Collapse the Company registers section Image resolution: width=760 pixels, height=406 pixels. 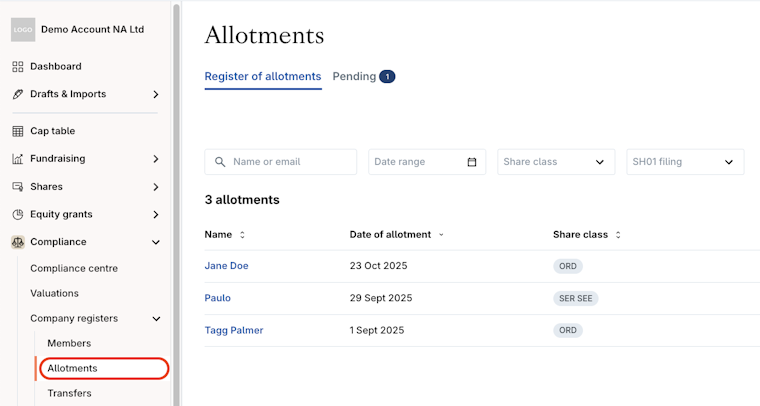click(x=156, y=319)
